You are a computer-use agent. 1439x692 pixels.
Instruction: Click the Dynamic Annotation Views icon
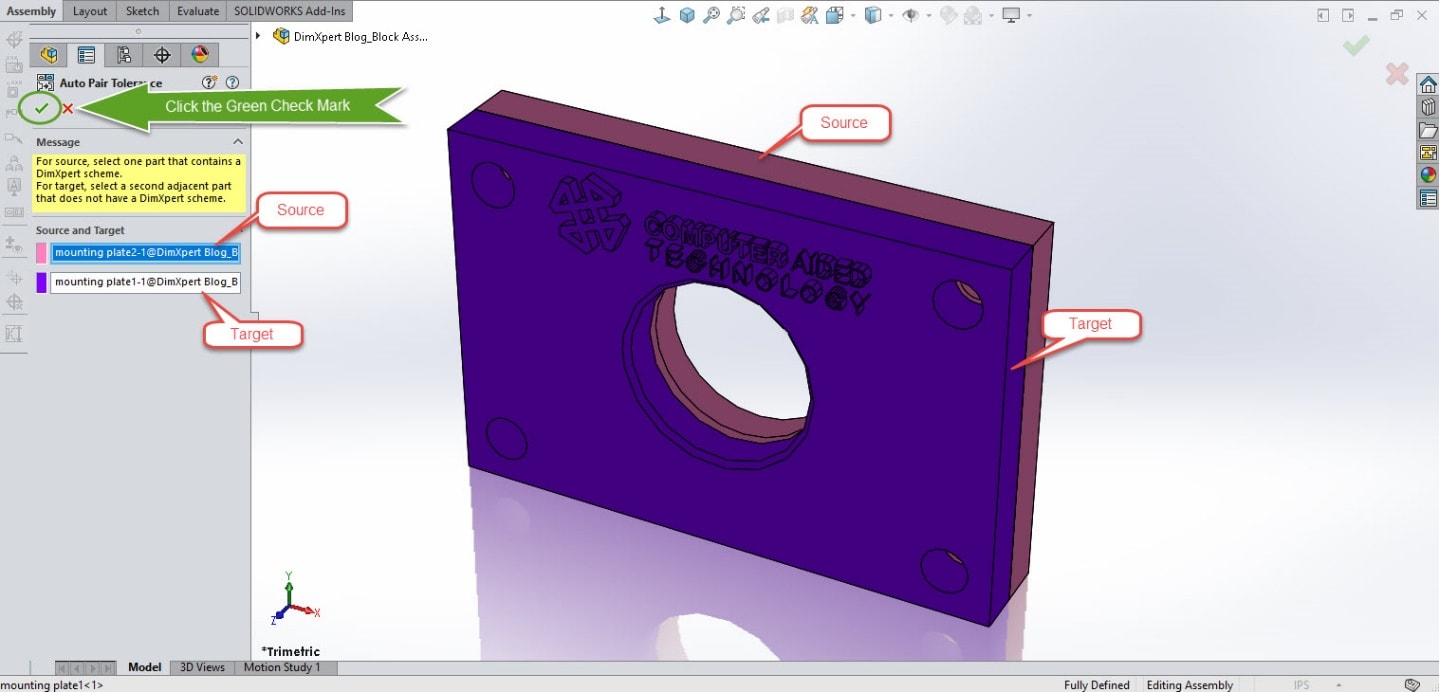pyautogui.click(x=810, y=15)
